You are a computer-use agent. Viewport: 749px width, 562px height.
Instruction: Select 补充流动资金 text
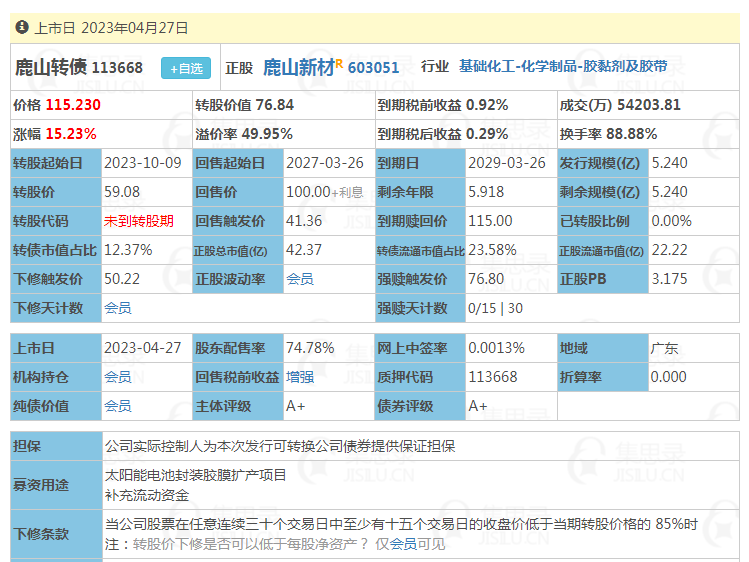click(147, 495)
